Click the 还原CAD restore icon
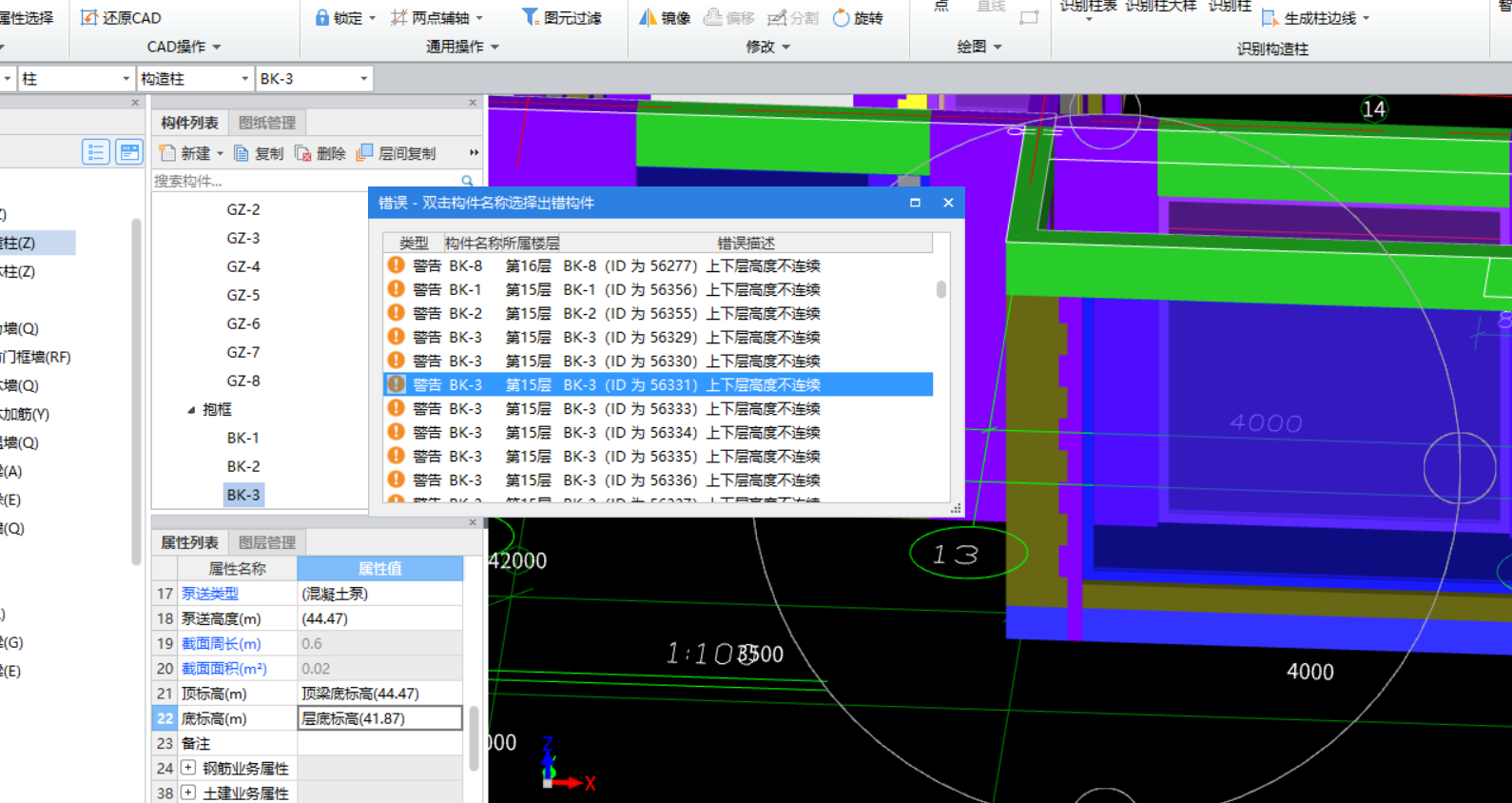1512x803 pixels. [90, 17]
